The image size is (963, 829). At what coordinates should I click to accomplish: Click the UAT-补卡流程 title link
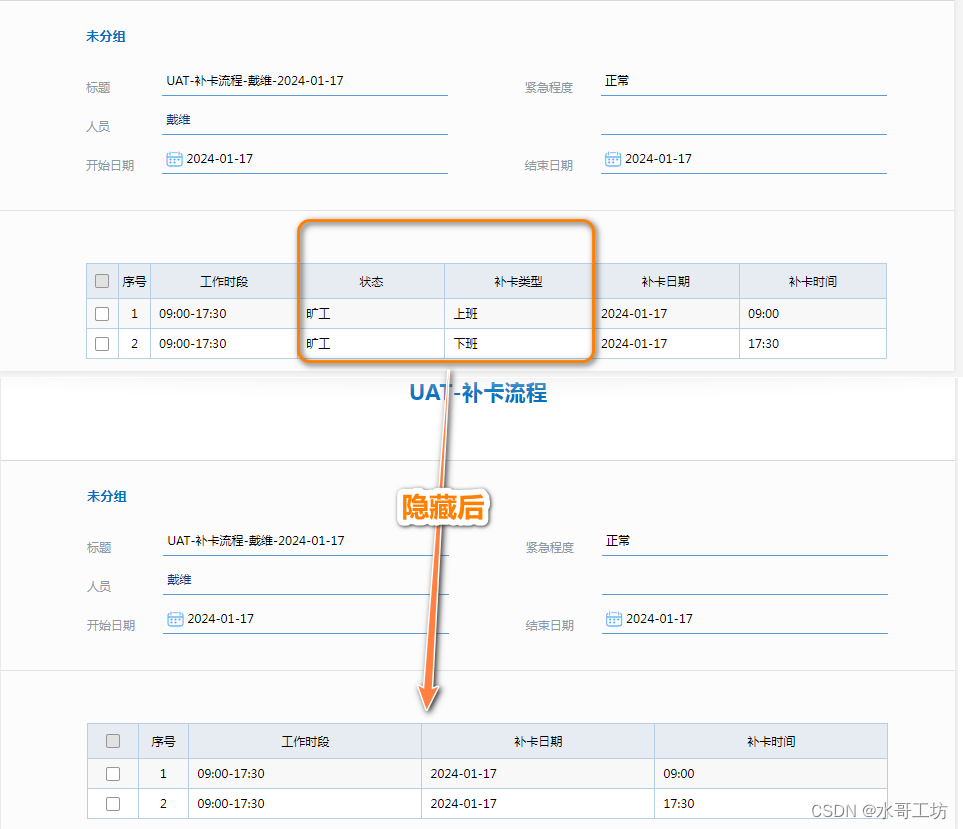pos(477,393)
